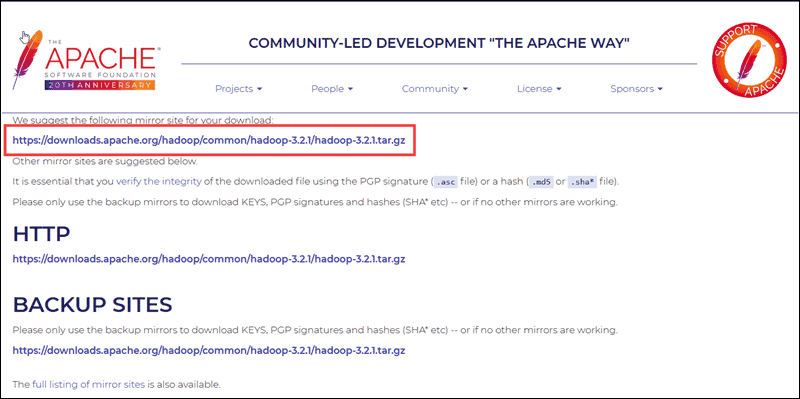The height and width of the screenshot is (399, 800).
Task: Click the .sha* code label
Action: [581, 182]
